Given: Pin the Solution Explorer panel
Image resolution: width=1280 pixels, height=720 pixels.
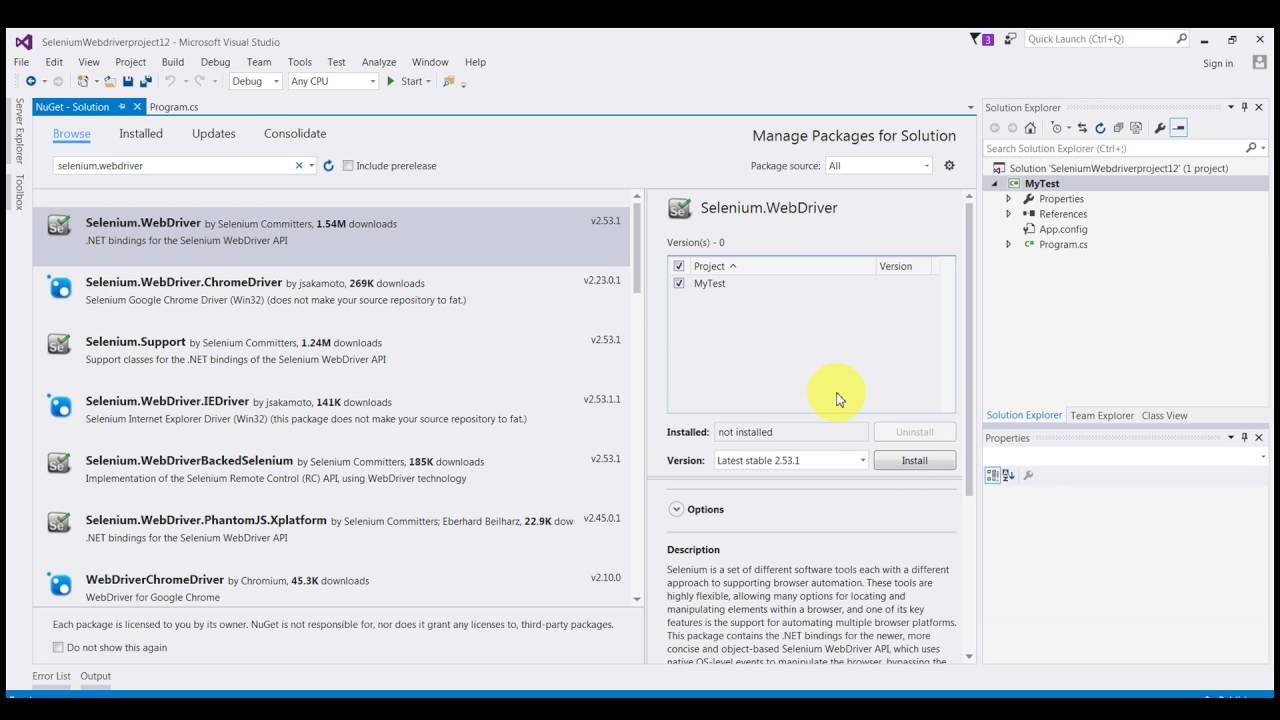Looking at the screenshot, I should (x=1245, y=107).
